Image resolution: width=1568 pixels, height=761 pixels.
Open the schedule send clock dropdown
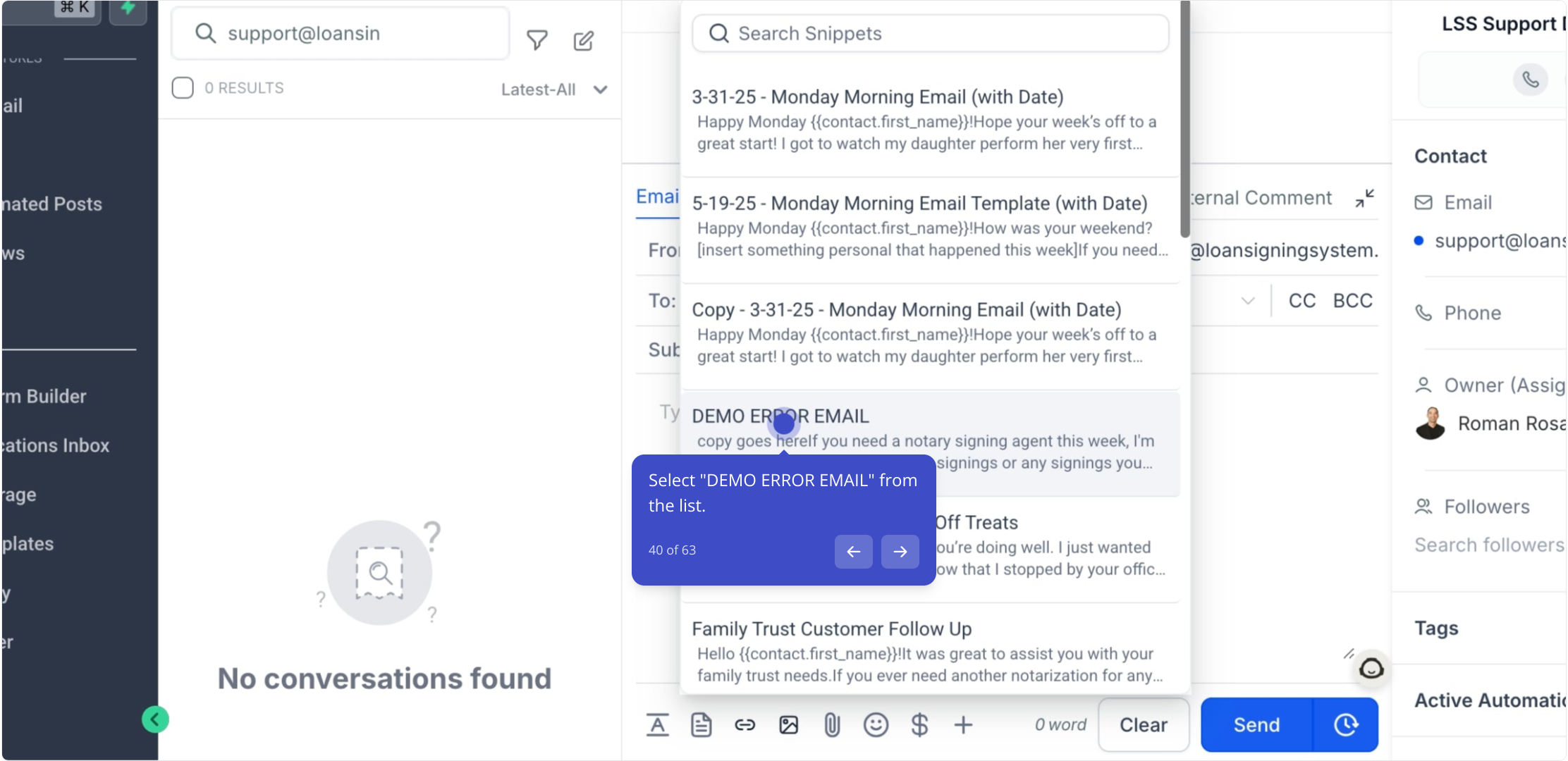coord(1346,724)
